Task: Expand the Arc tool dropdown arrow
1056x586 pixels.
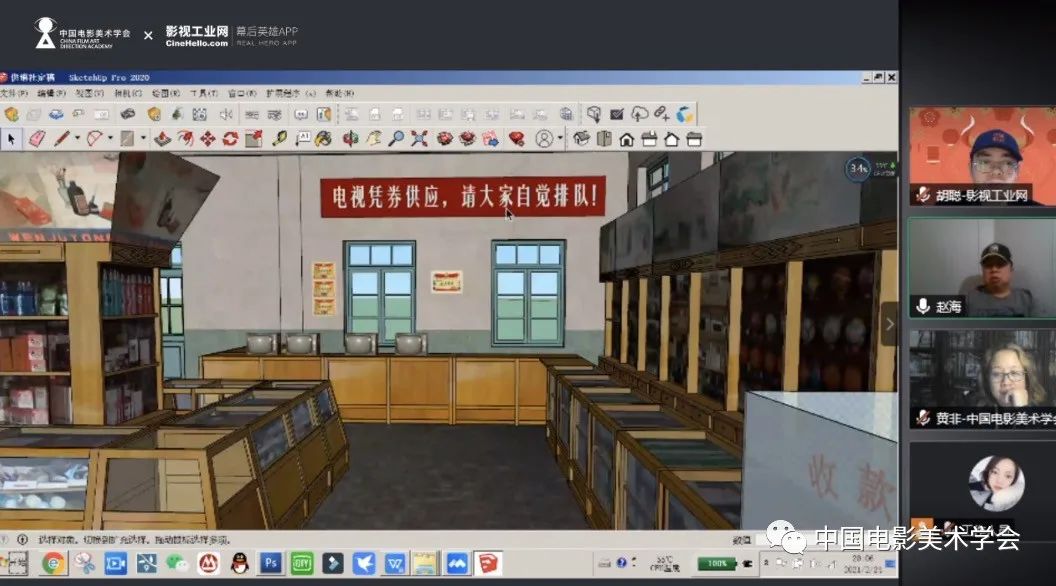Action: [x=110, y=139]
